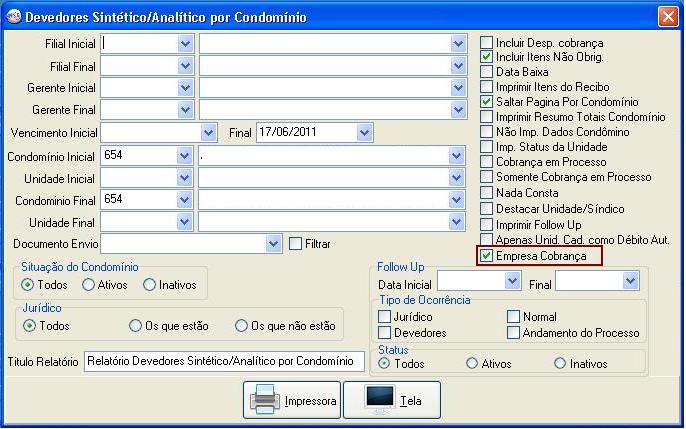Viewport: 686px width, 429px height.
Task: Open Follow Up Data Inicial dropdown
Action: click(x=512, y=282)
